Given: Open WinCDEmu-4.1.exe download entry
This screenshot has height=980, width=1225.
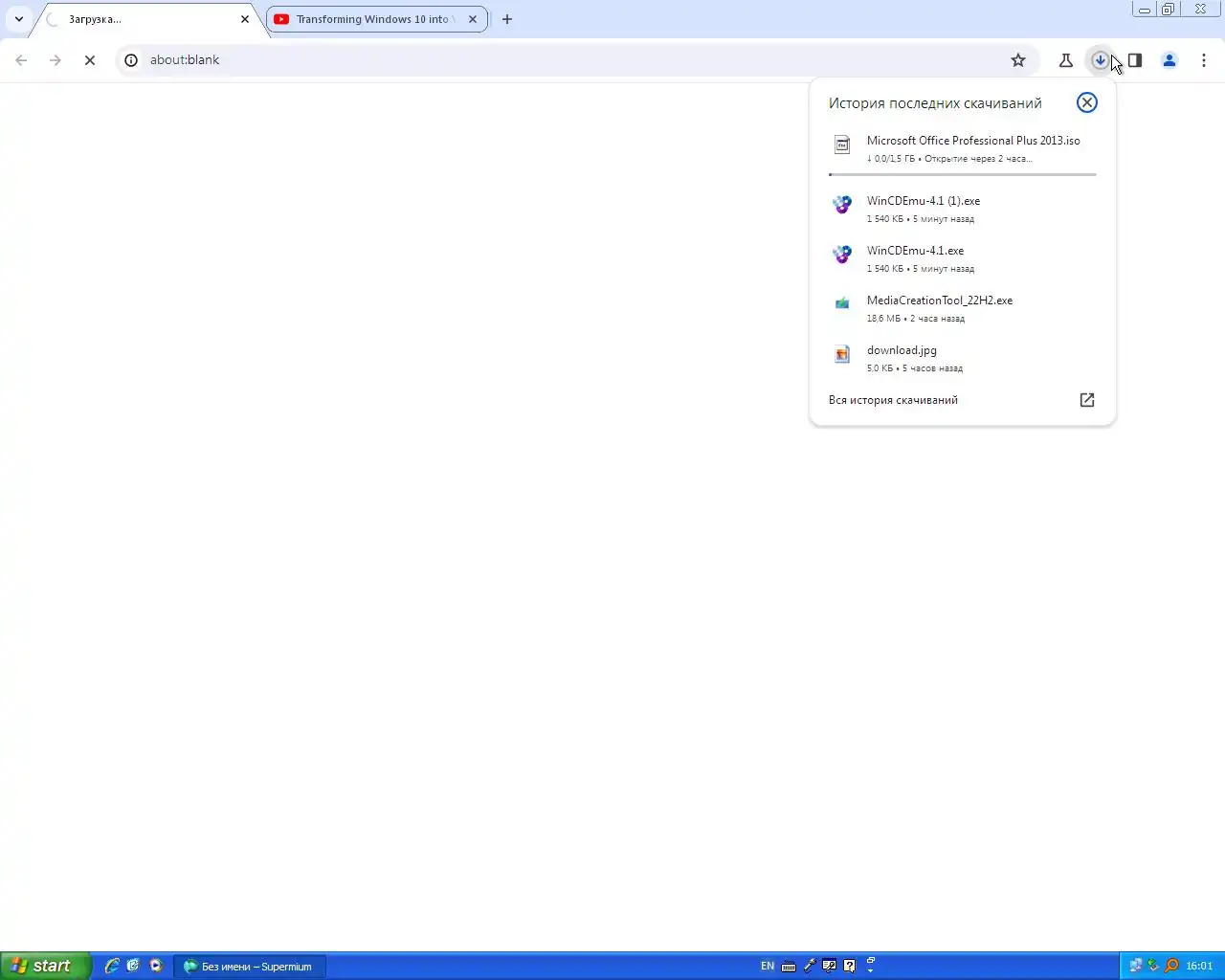Looking at the screenshot, I should pyautogui.click(x=962, y=258).
